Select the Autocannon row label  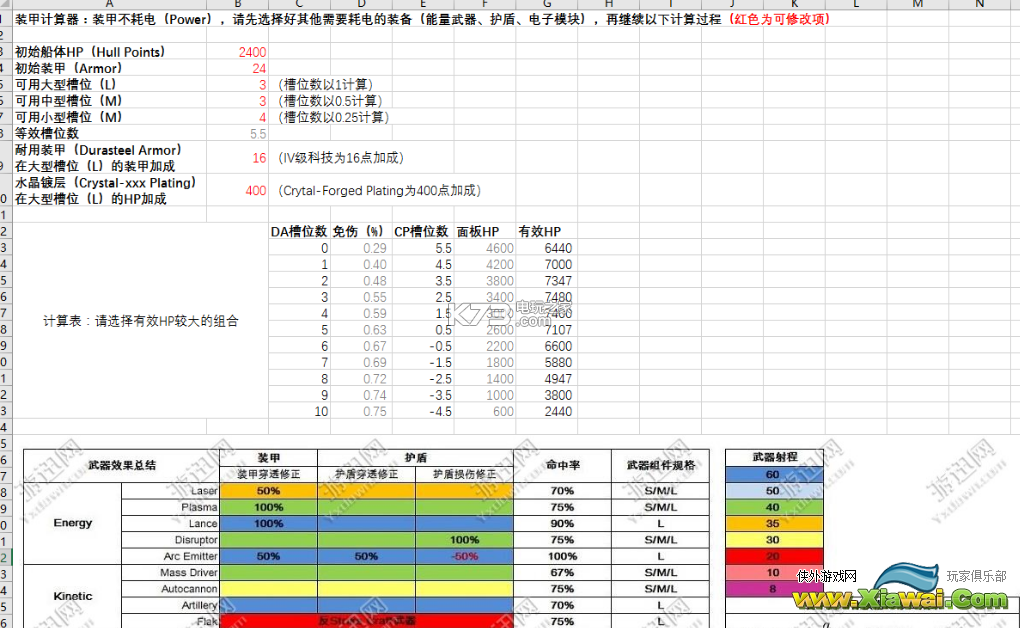point(170,589)
